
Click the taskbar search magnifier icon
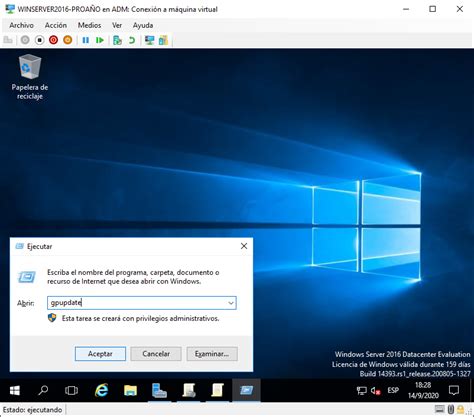[x=43, y=390]
